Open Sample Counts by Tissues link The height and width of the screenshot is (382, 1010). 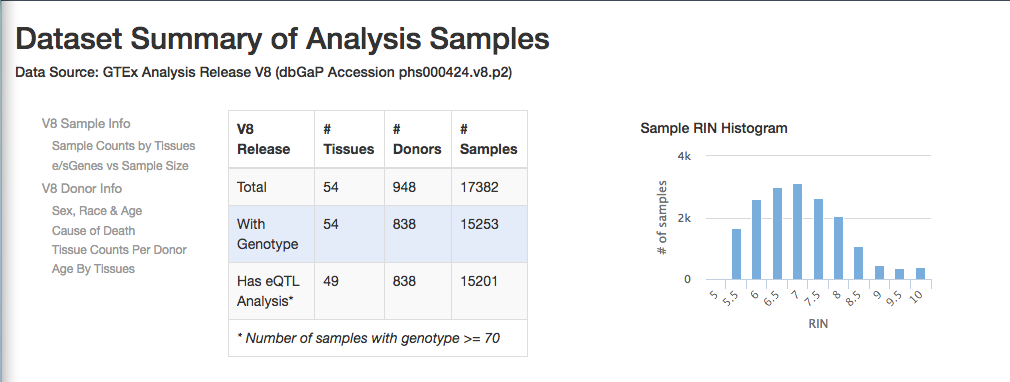click(x=124, y=146)
